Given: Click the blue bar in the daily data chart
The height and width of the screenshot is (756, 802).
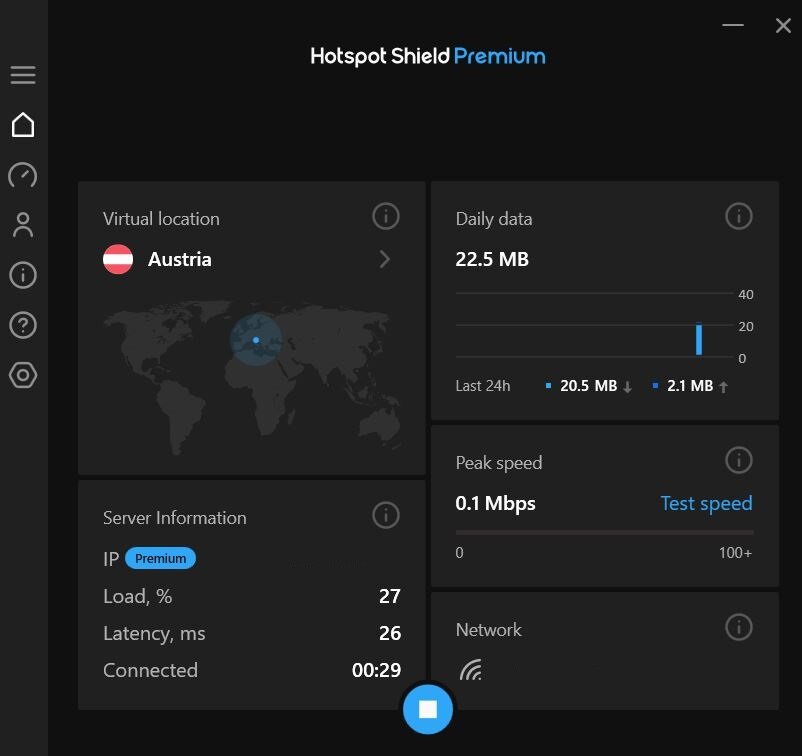Looking at the screenshot, I should click(699, 339).
